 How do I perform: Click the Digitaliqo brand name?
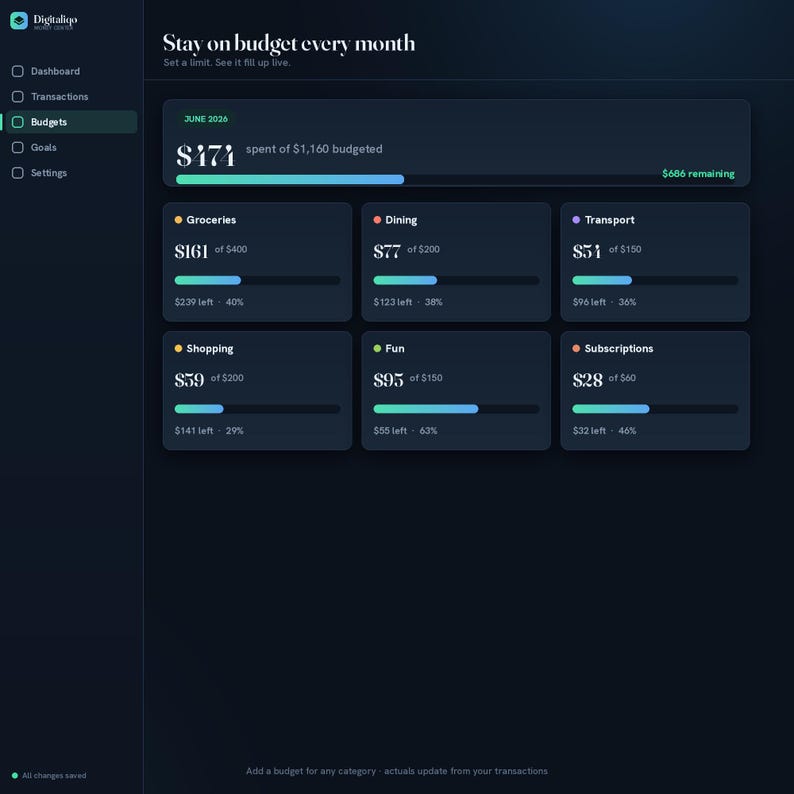point(55,19)
